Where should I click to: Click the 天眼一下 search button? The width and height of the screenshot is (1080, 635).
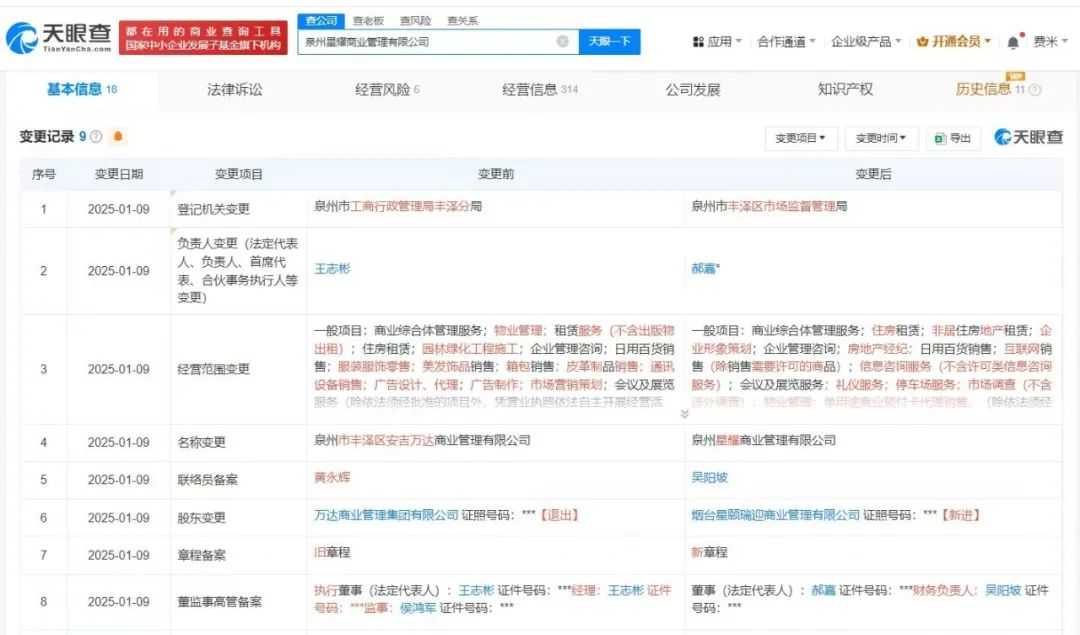(609, 42)
